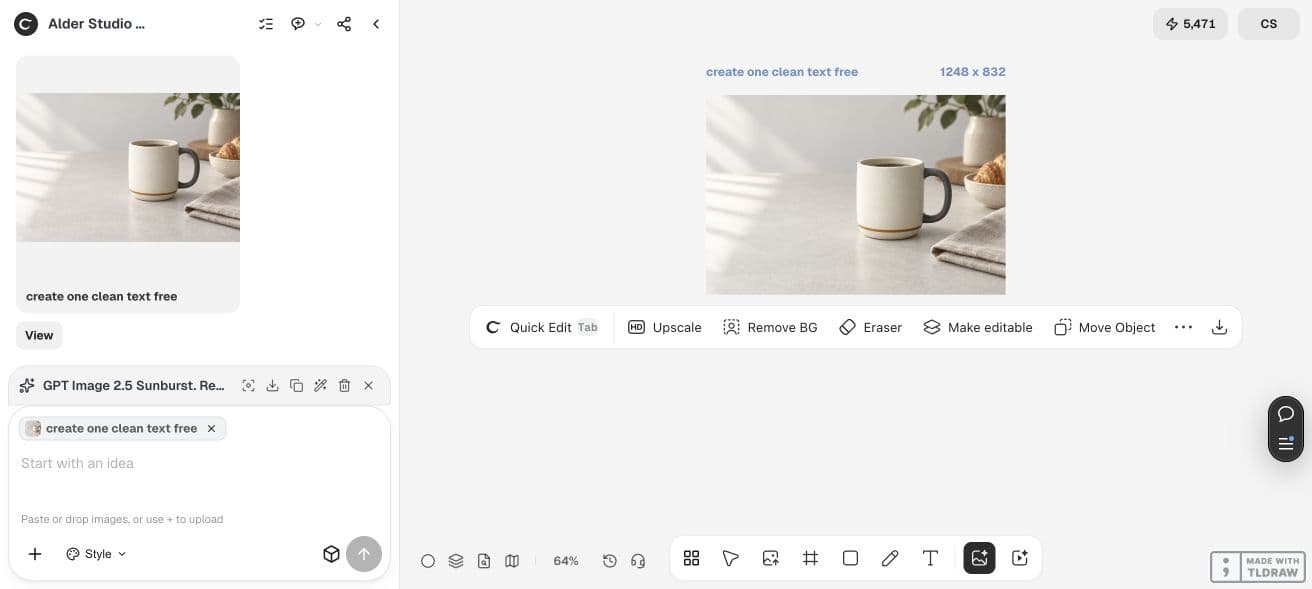Open the version history icon
The image size is (1312, 589).
point(610,561)
